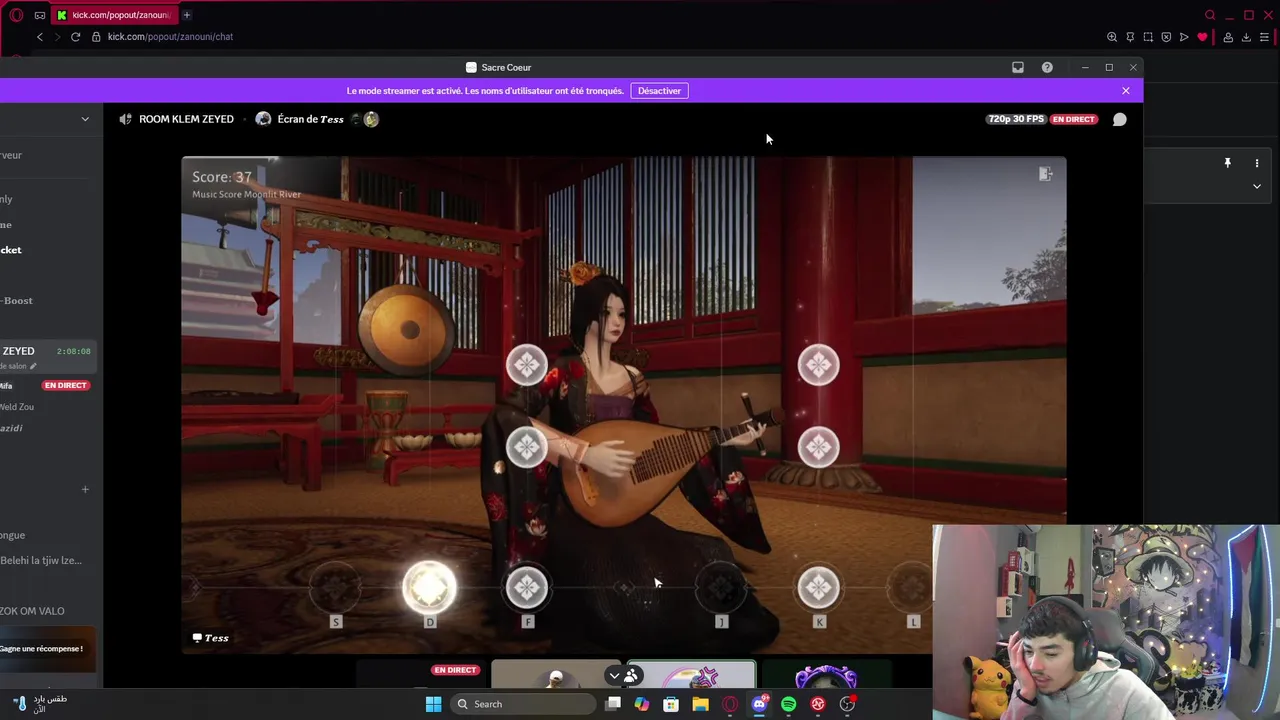The height and width of the screenshot is (720, 1280).
Task: Open Opera snapshot capture tool
Action: (1148, 37)
